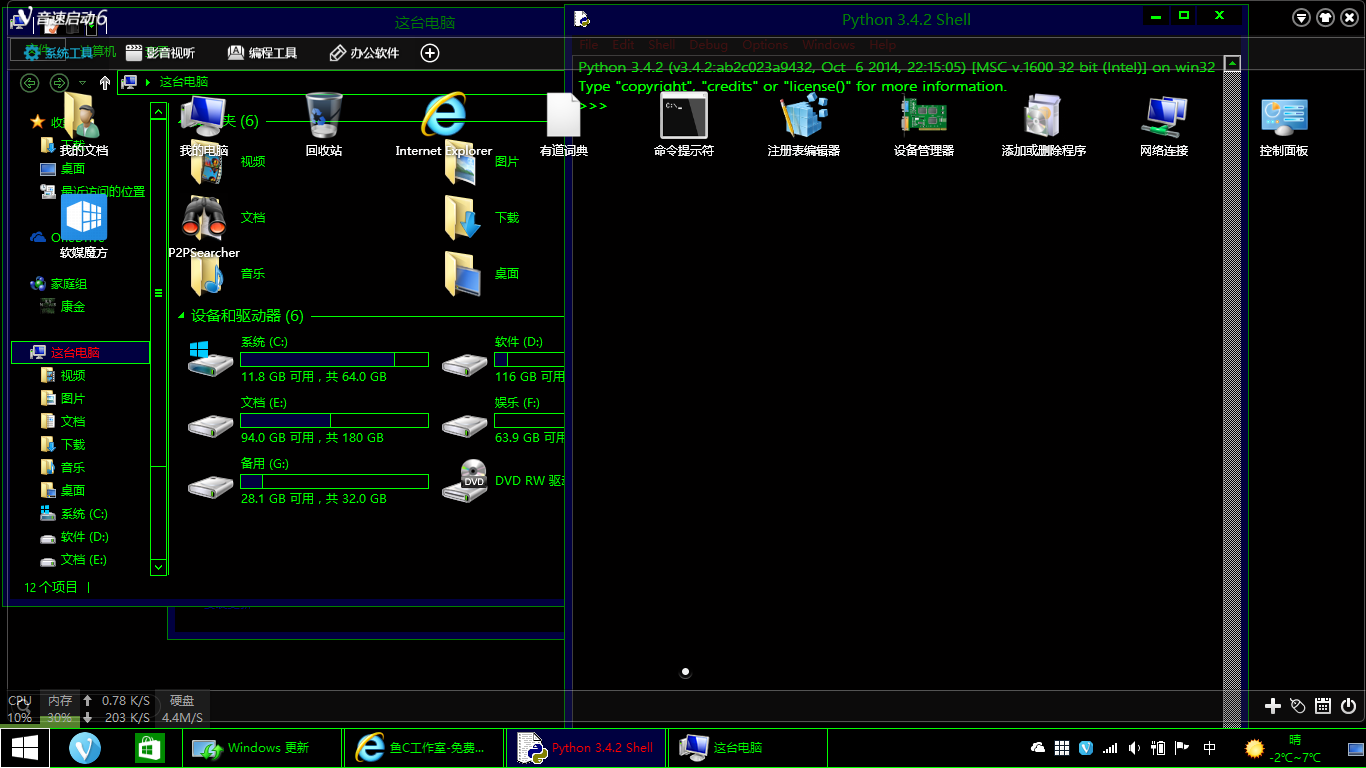Open the launcher main menu round arrow icon
This screenshot has height=768, width=1366.
[1301, 18]
